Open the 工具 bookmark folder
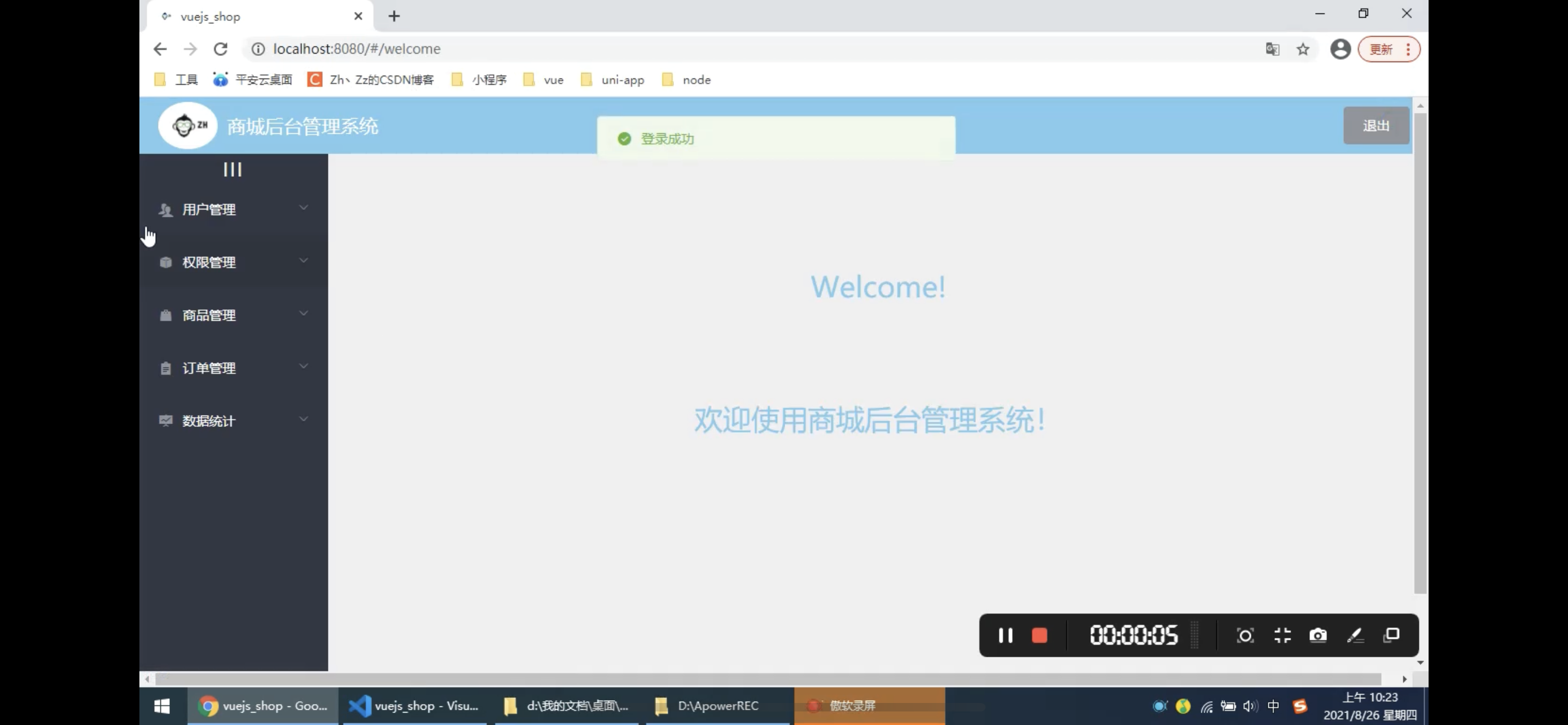 [x=177, y=80]
